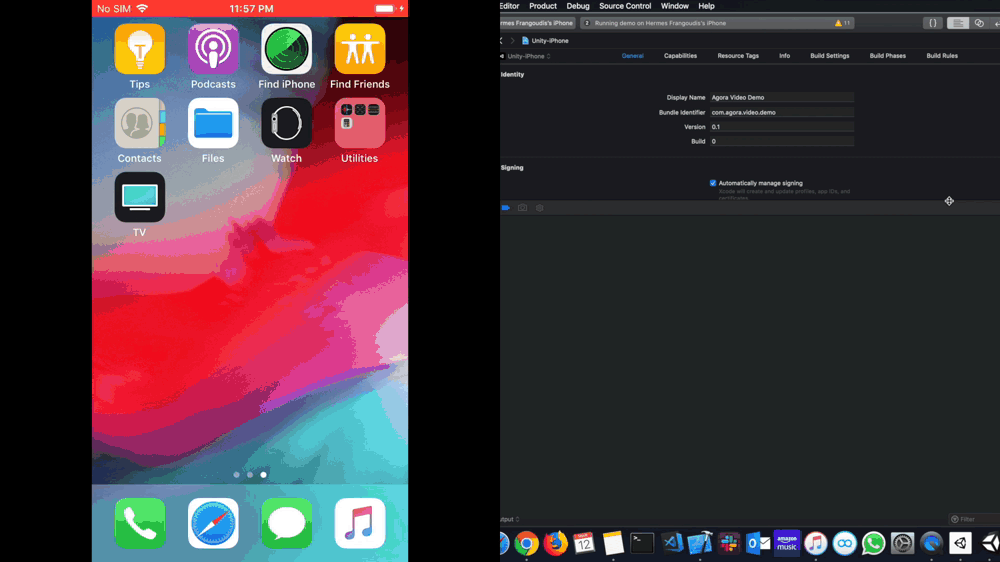The image size is (1000, 562).
Task: Launch the TV app
Action: (140, 197)
